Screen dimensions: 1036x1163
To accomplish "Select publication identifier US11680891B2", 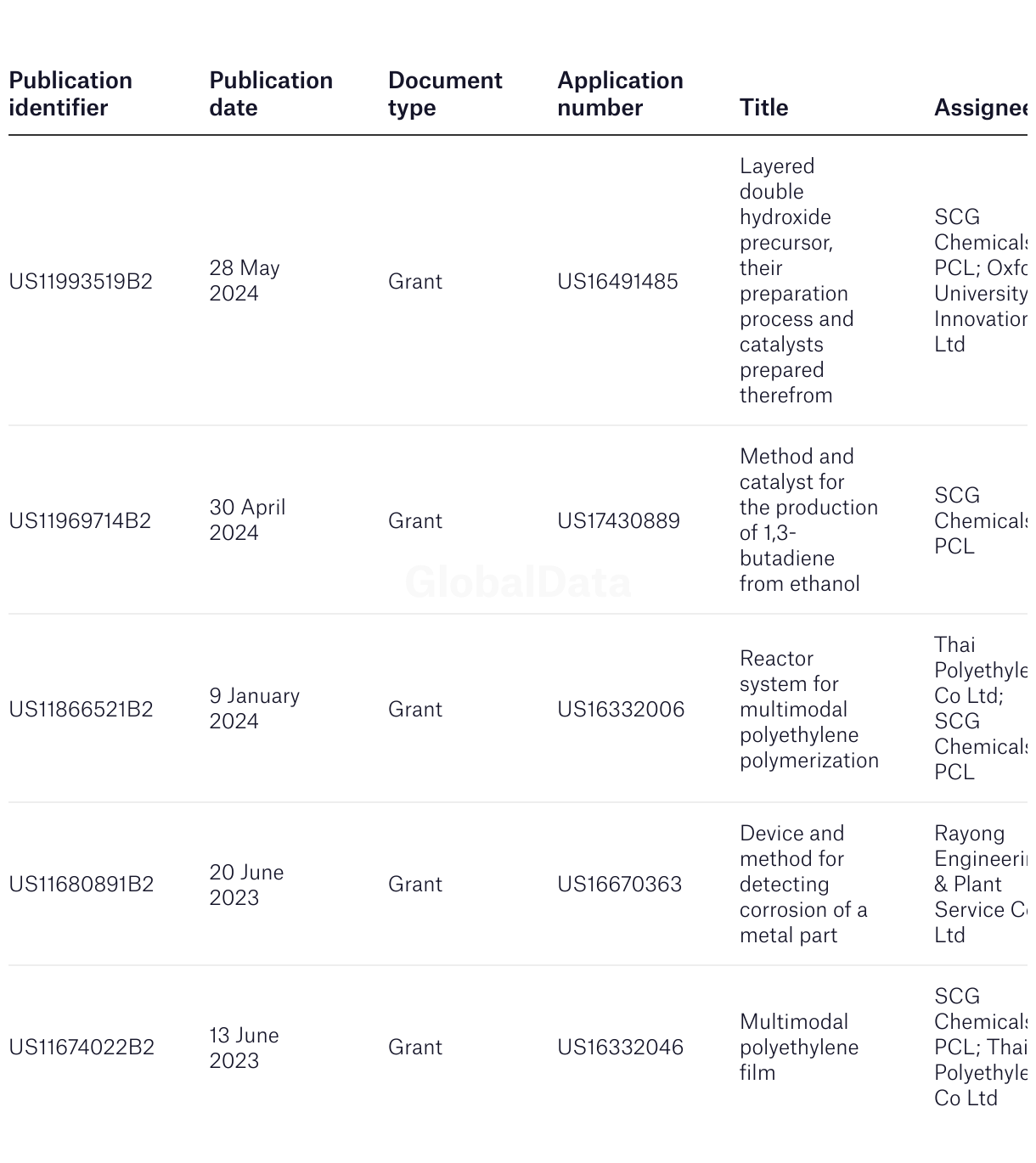I will tap(82, 884).
